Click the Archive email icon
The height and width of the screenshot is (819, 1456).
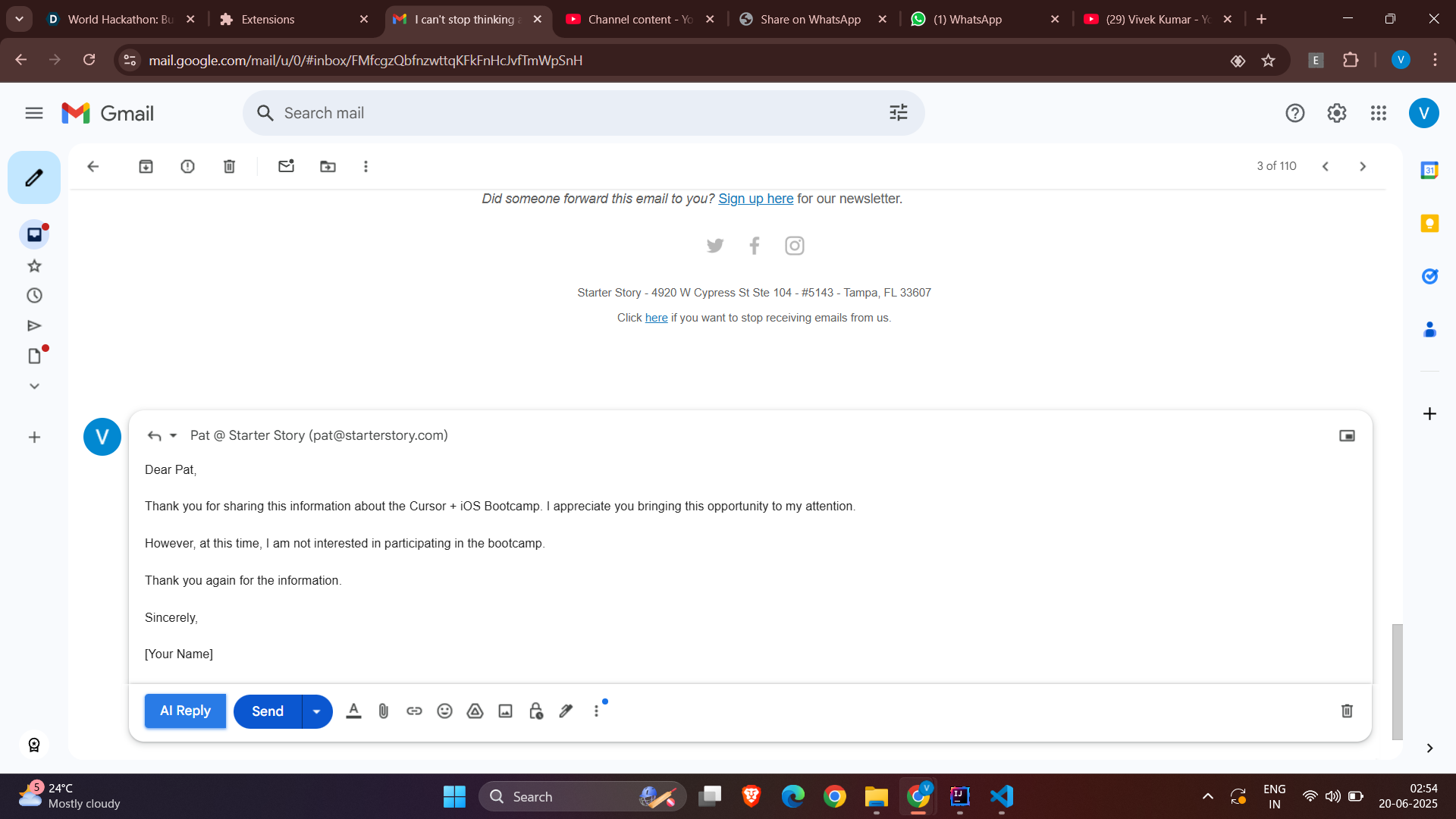146,166
